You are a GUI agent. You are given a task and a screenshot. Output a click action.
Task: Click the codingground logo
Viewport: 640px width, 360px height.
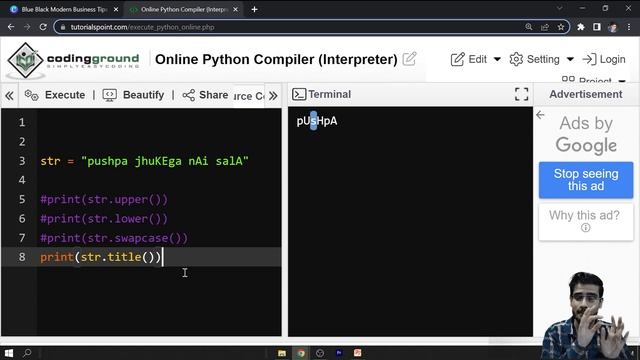73,60
